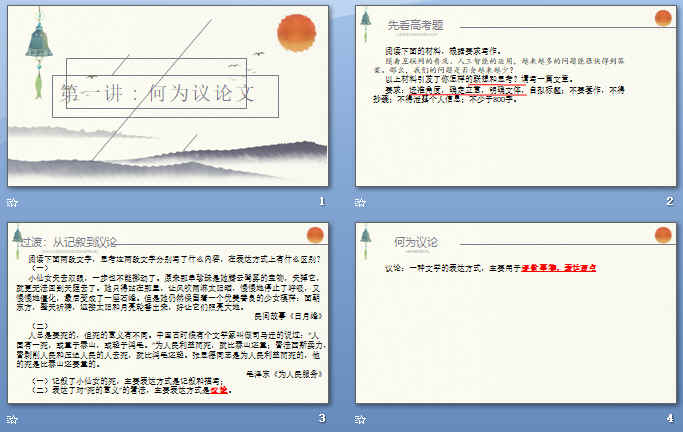This screenshot has width=683, height=432.
Task: Click the title text 第一讲：何为议论文
Action: click(x=158, y=94)
